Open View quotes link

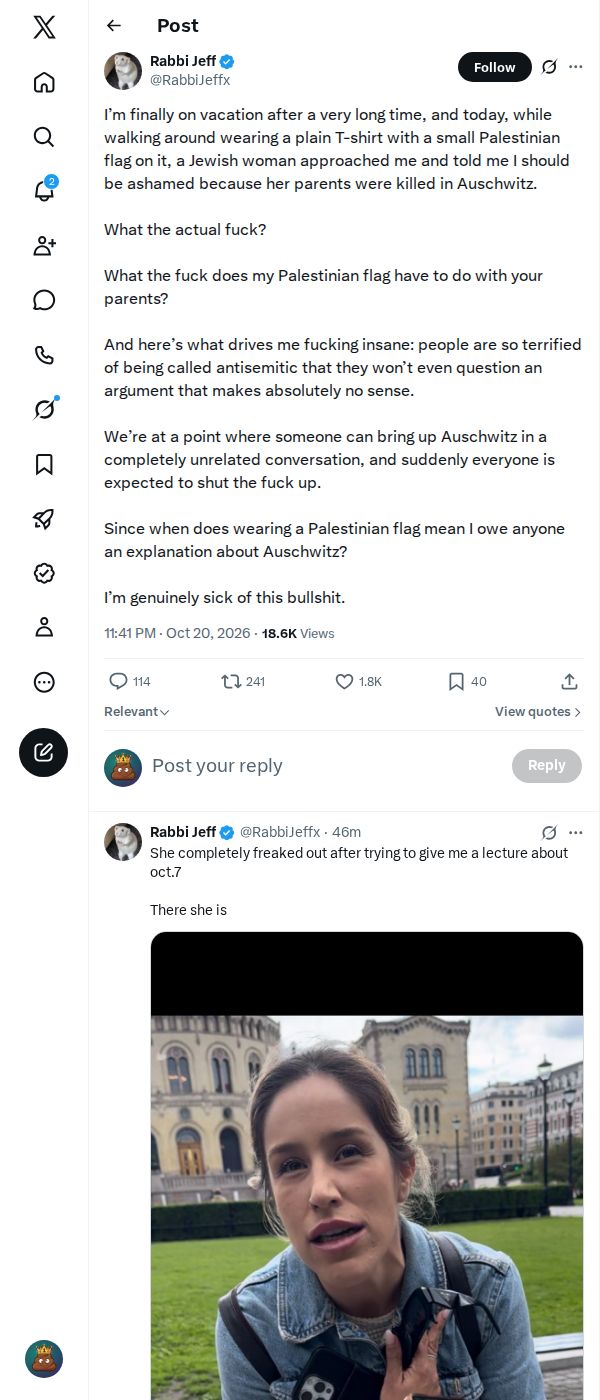pyautogui.click(x=538, y=712)
